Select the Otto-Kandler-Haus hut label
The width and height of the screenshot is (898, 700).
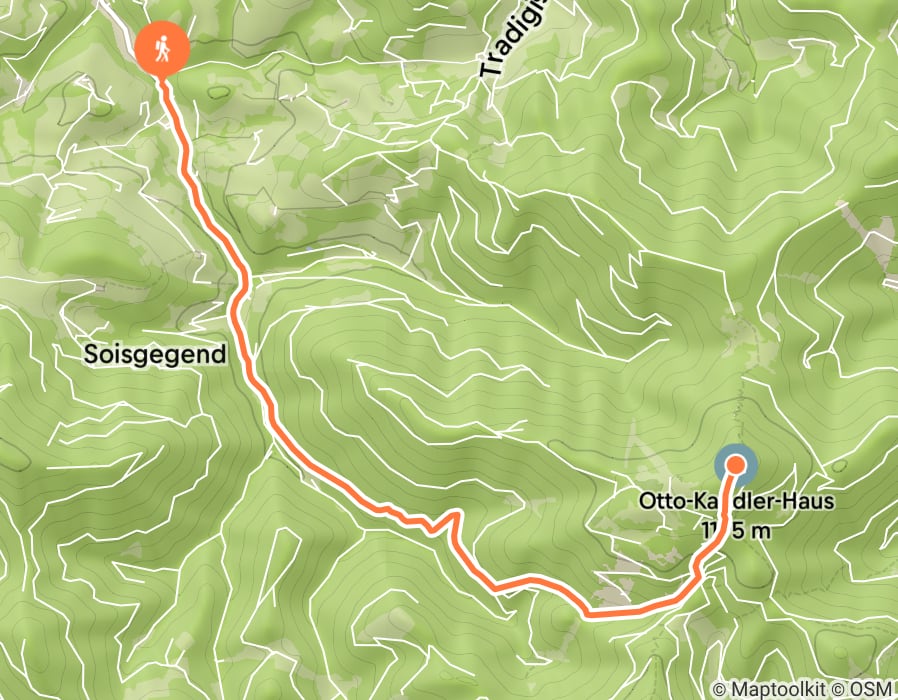[x=736, y=501]
